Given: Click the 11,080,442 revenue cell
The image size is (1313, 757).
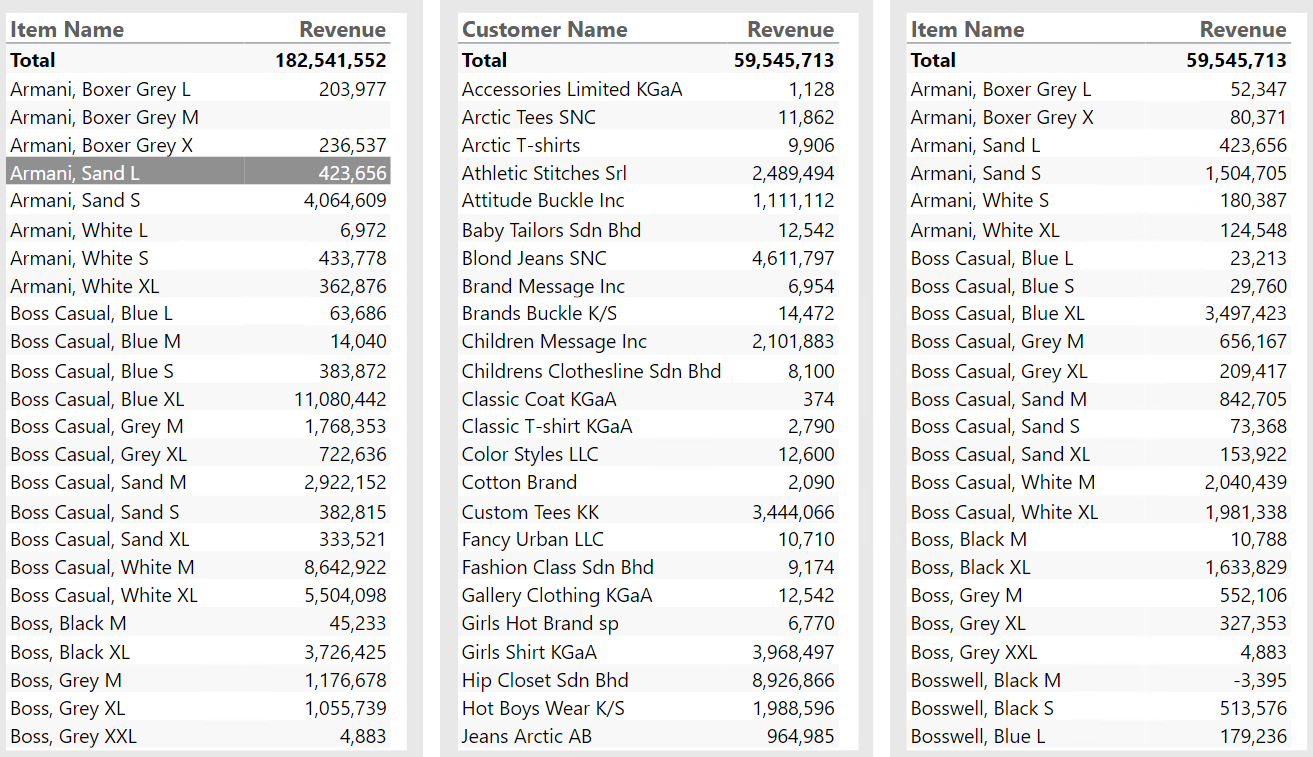Looking at the screenshot, I should pos(340,399).
